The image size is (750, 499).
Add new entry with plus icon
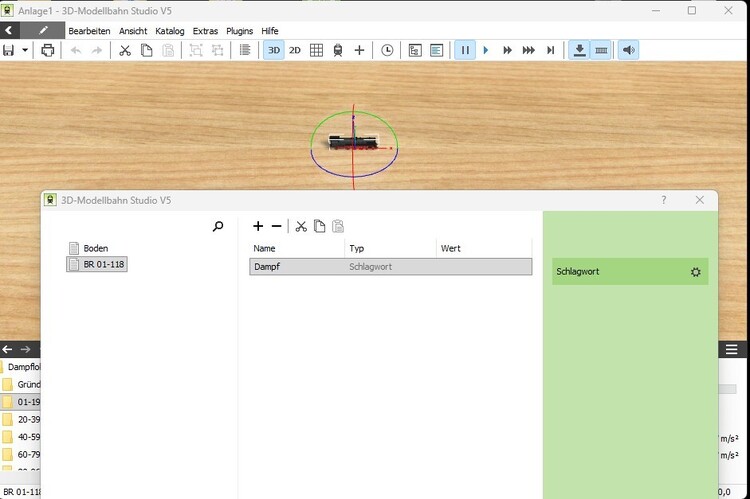pos(258,227)
